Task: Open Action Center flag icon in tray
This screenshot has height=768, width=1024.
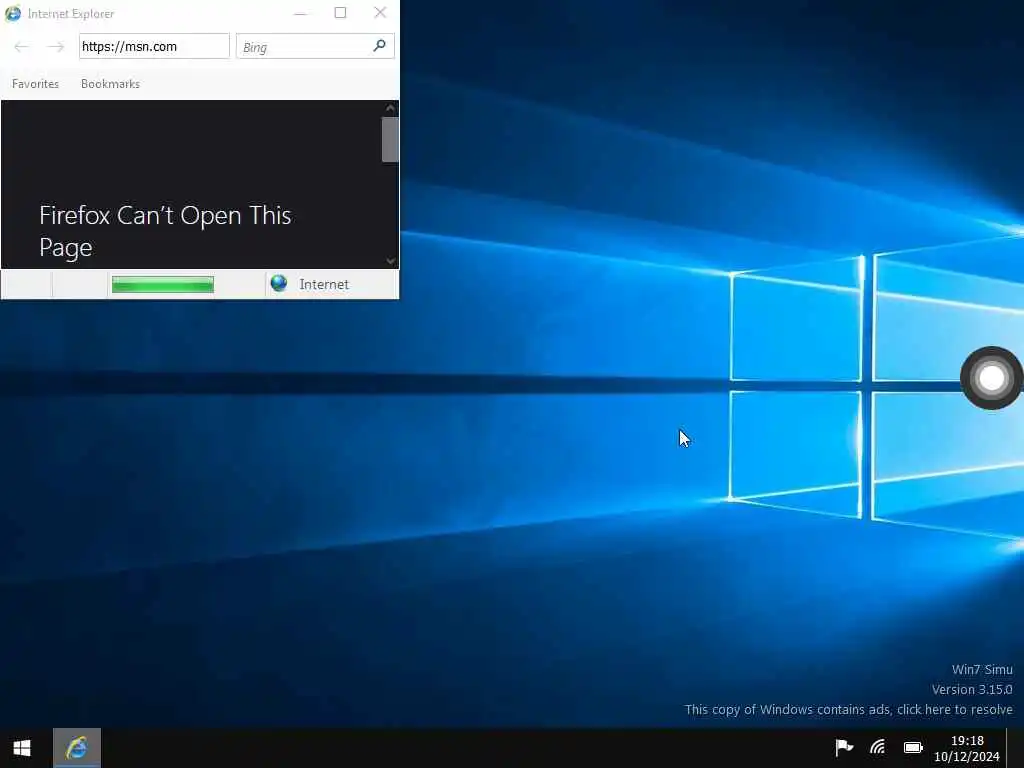Action: click(844, 746)
